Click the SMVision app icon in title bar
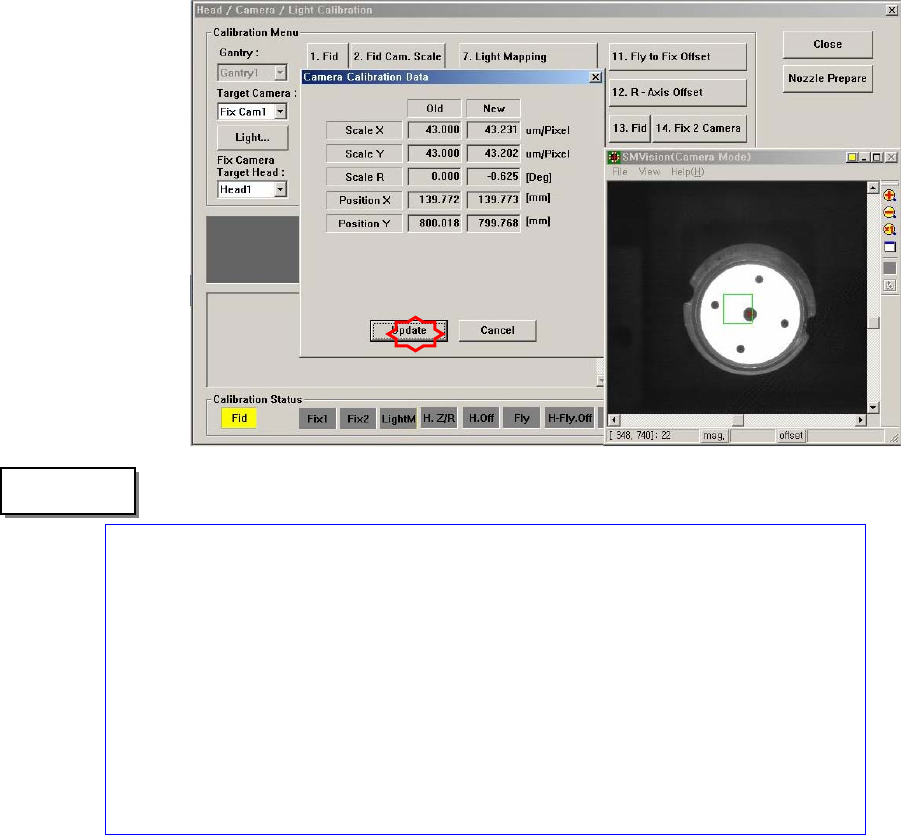 (x=614, y=157)
